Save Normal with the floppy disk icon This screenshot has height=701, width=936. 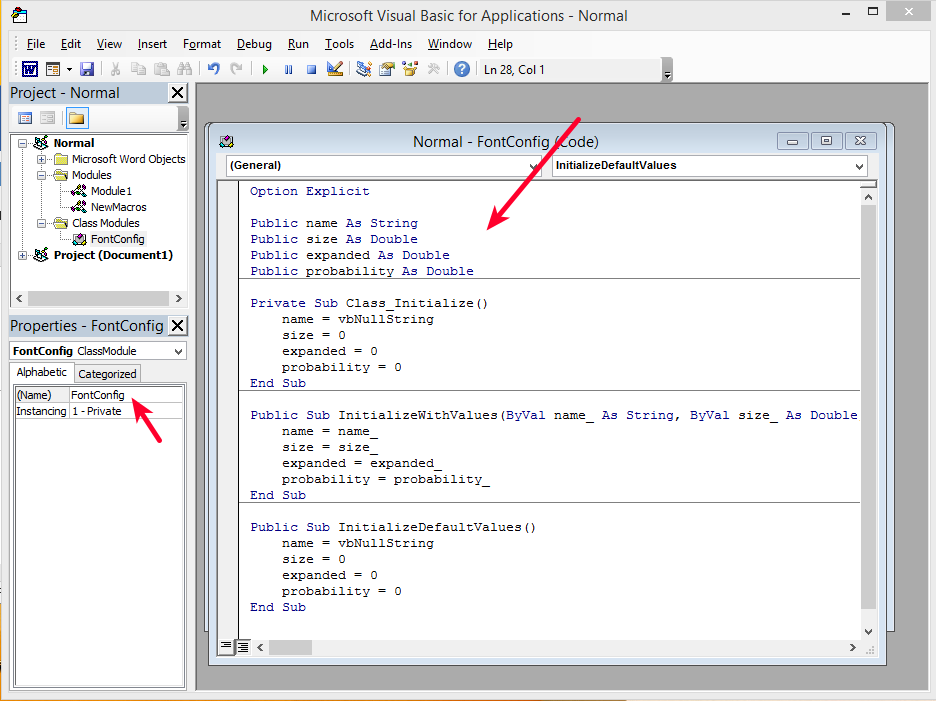tap(87, 69)
